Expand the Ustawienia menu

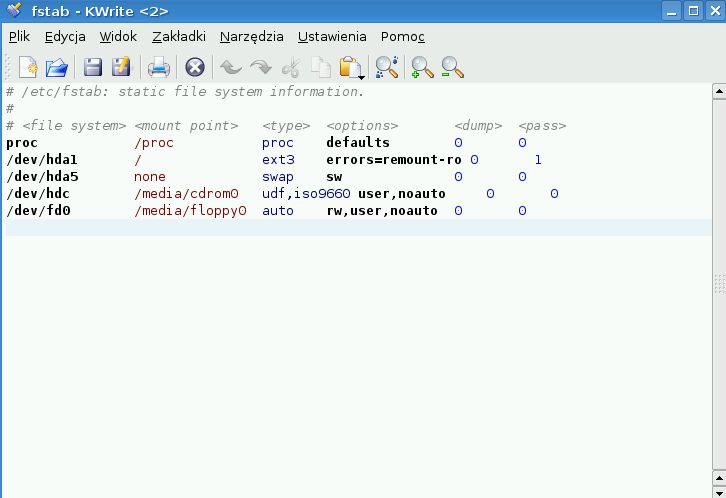click(332, 37)
